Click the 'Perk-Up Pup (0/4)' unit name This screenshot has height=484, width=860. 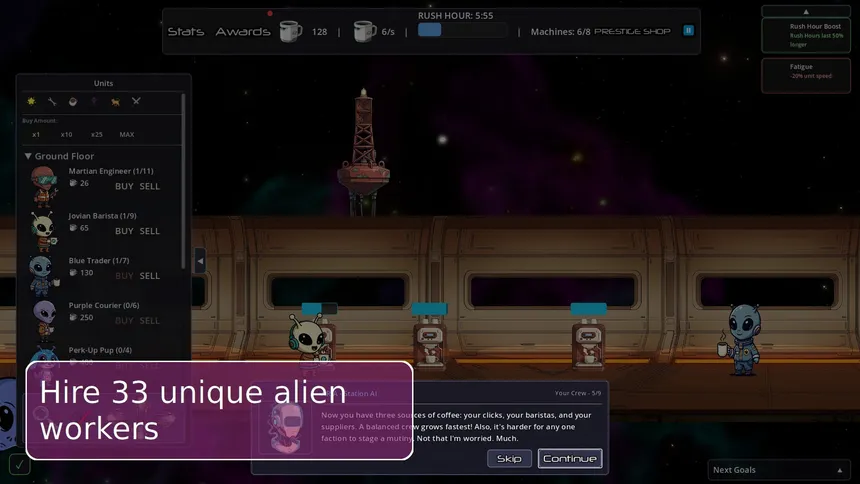tap(100, 350)
